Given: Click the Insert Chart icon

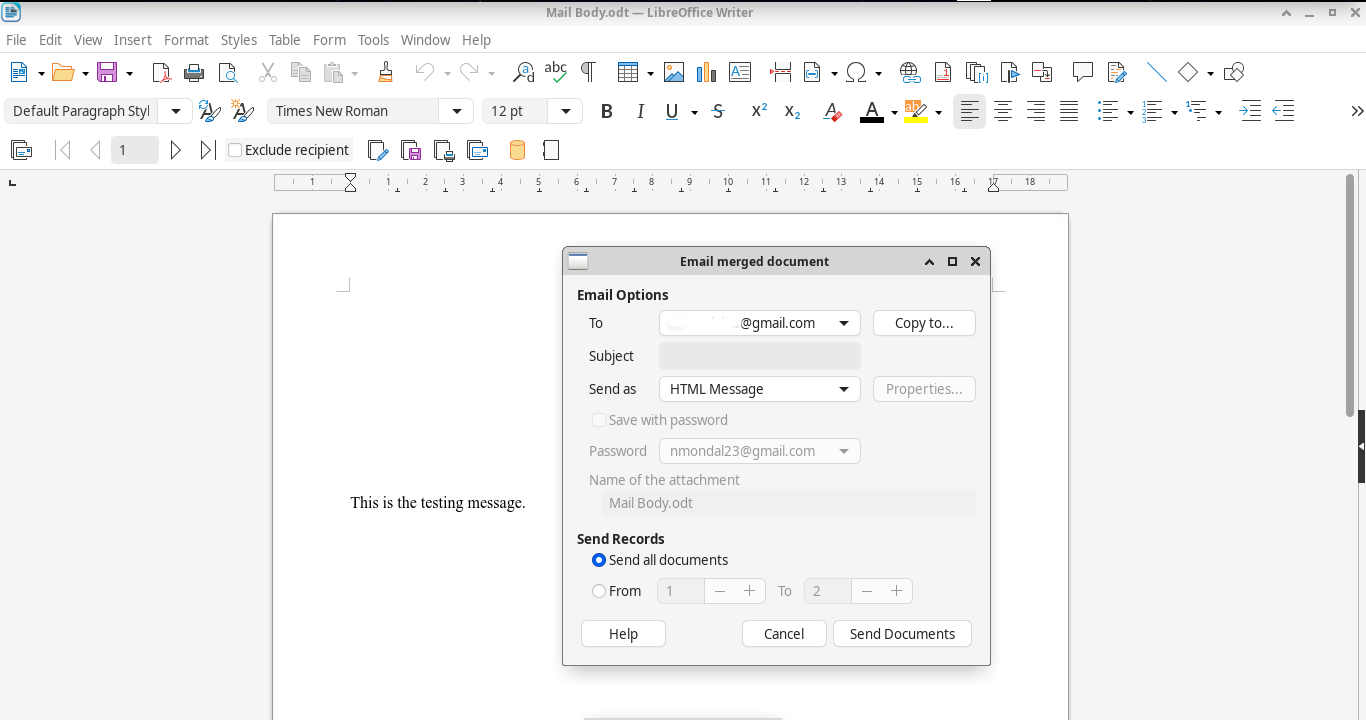Looking at the screenshot, I should tap(706, 72).
